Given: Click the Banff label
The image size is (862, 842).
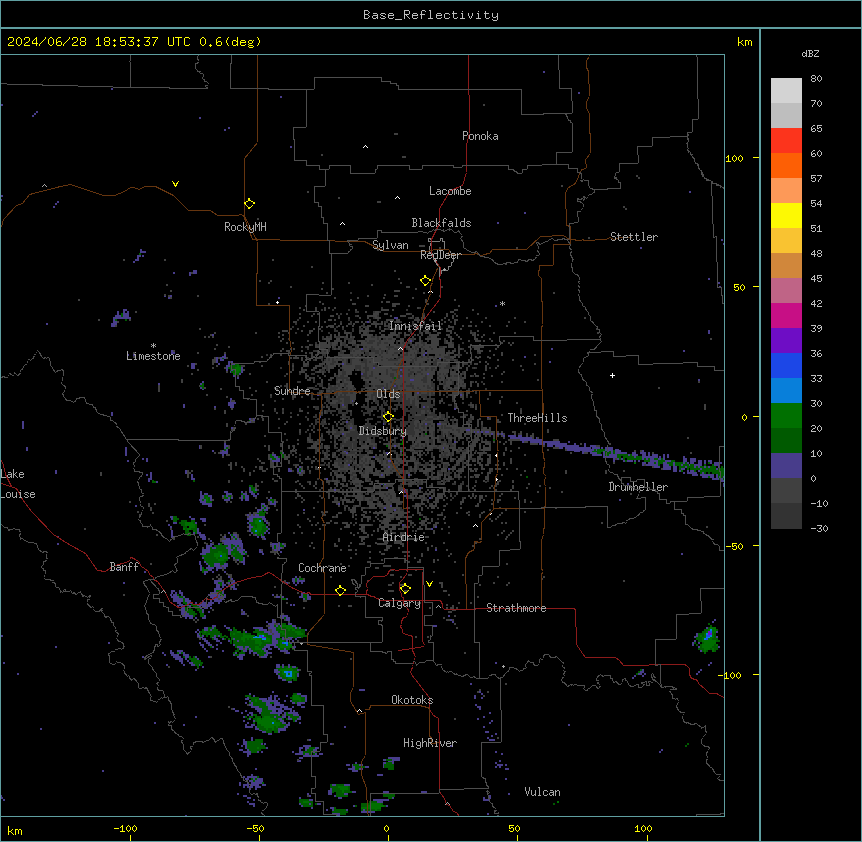Looking at the screenshot, I should click(124, 567).
